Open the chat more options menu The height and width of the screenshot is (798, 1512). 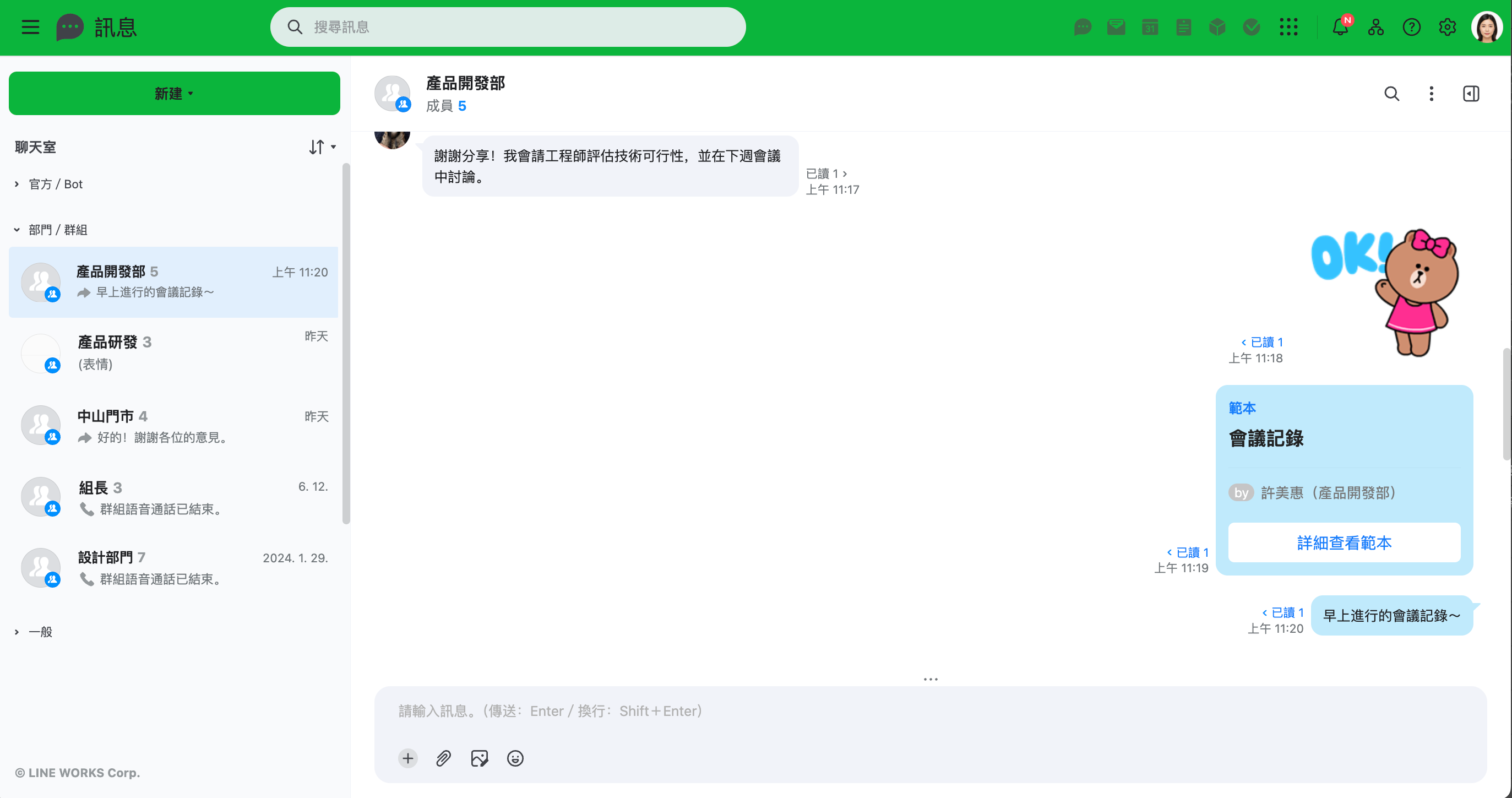point(1432,94)
